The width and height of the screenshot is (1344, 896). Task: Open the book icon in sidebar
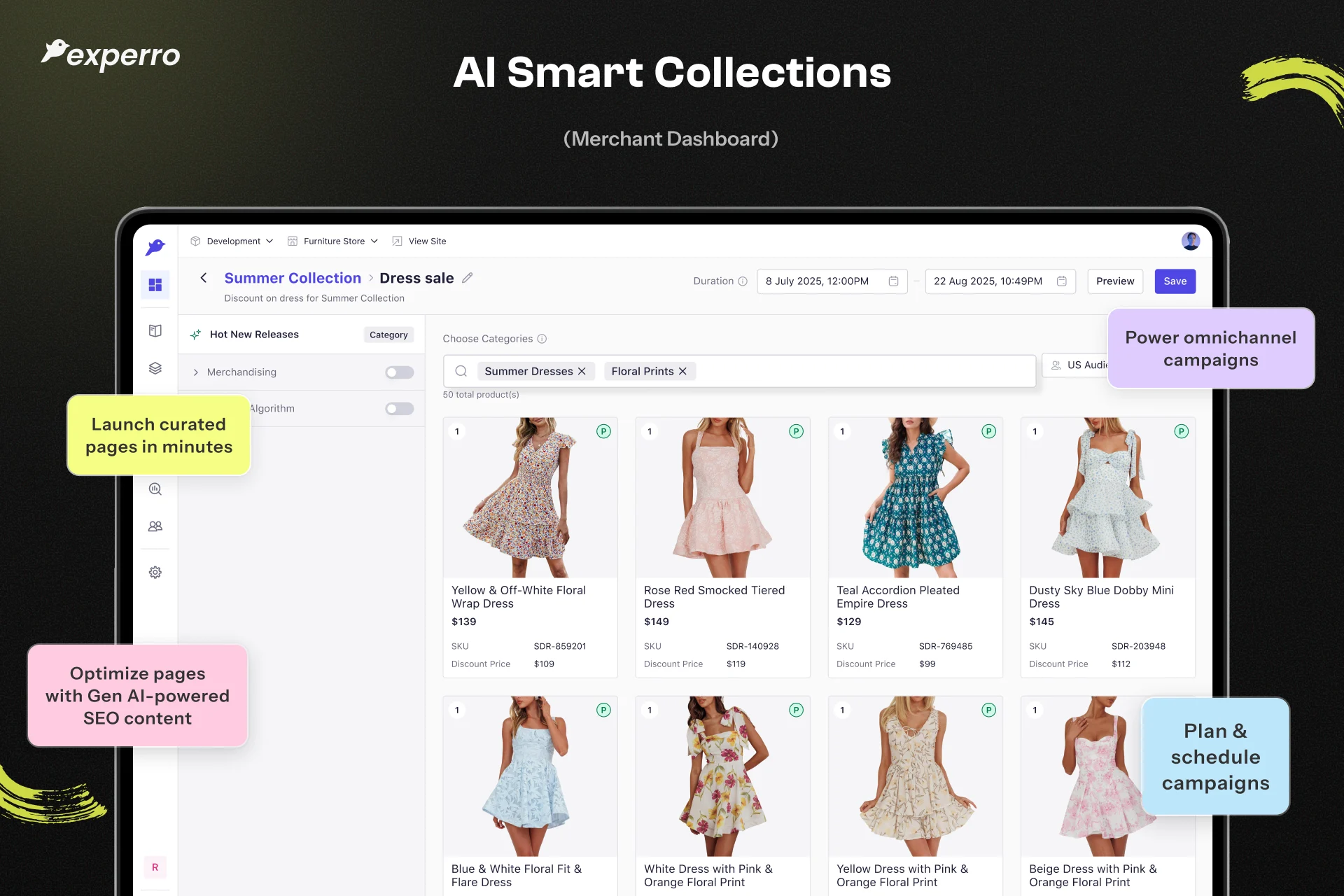point(155,330)
